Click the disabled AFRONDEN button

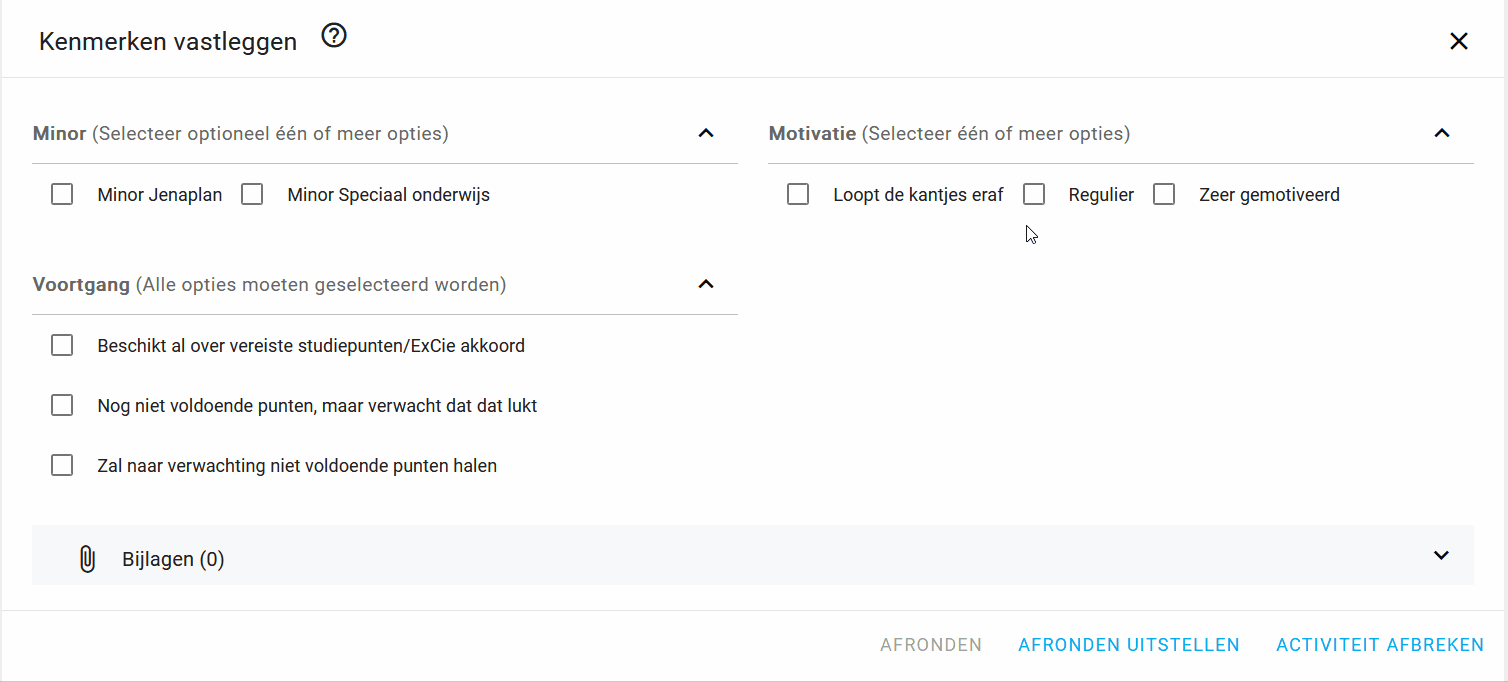tap(930, 645)
